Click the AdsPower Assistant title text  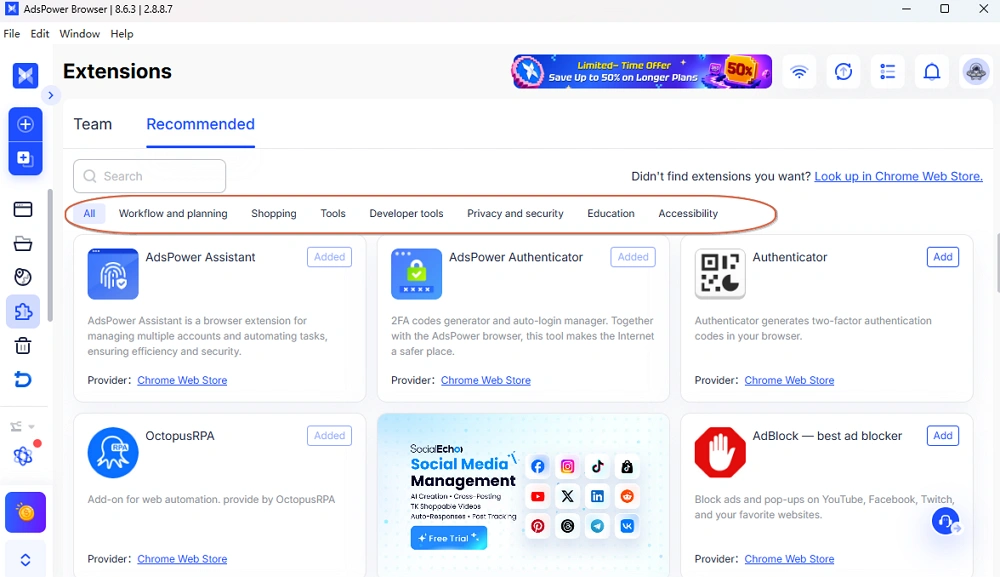[200, 257]
